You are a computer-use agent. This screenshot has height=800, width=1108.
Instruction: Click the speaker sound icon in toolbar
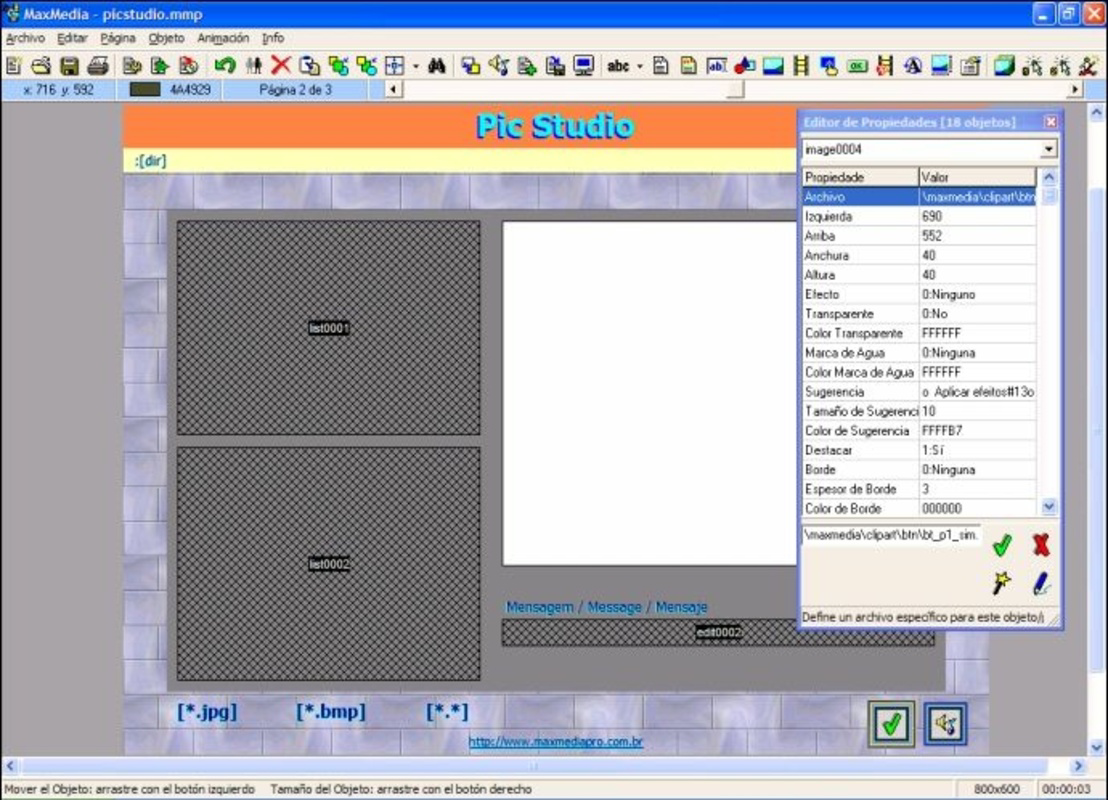499,66
